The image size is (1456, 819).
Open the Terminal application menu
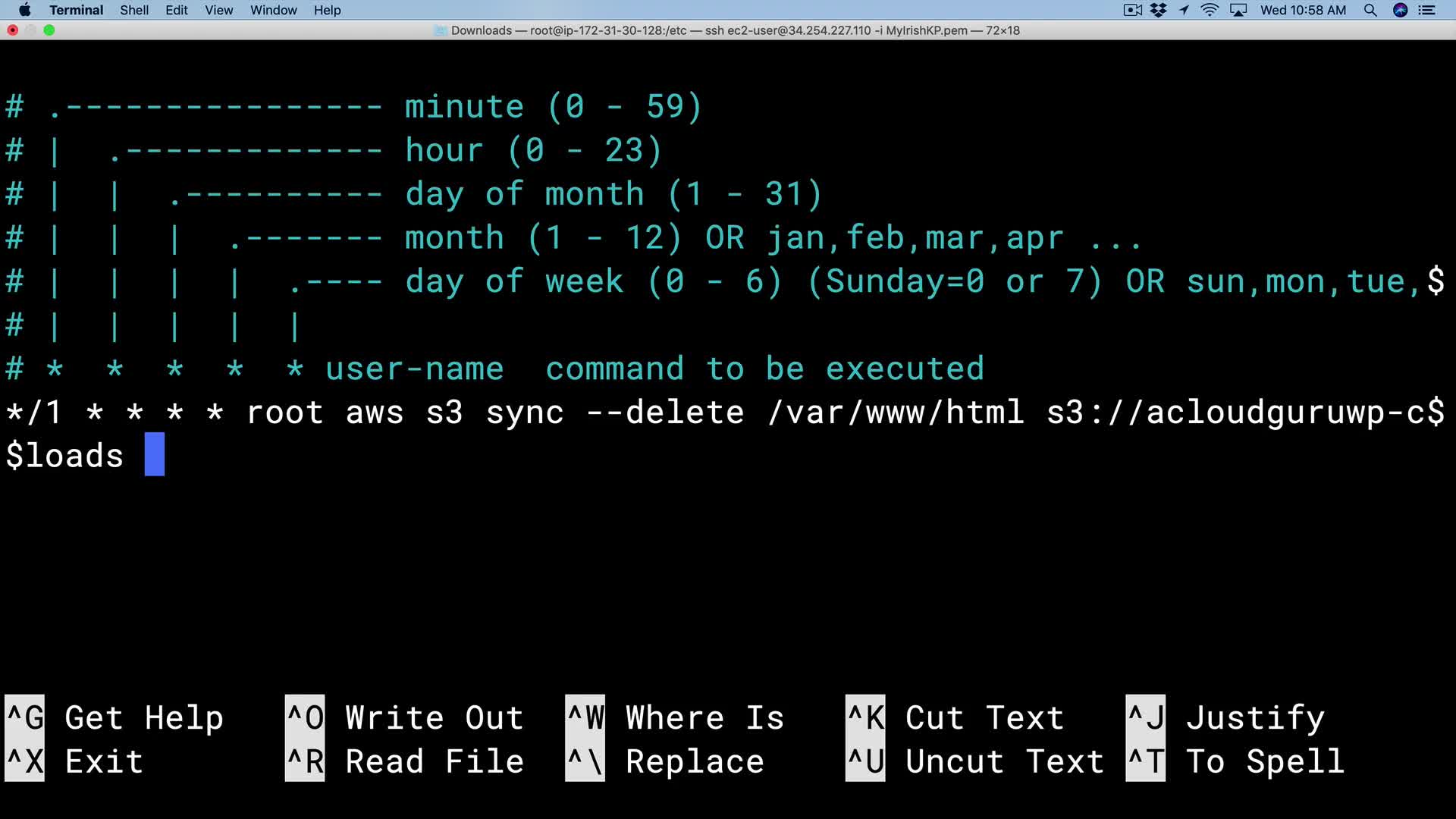(76, 10)
